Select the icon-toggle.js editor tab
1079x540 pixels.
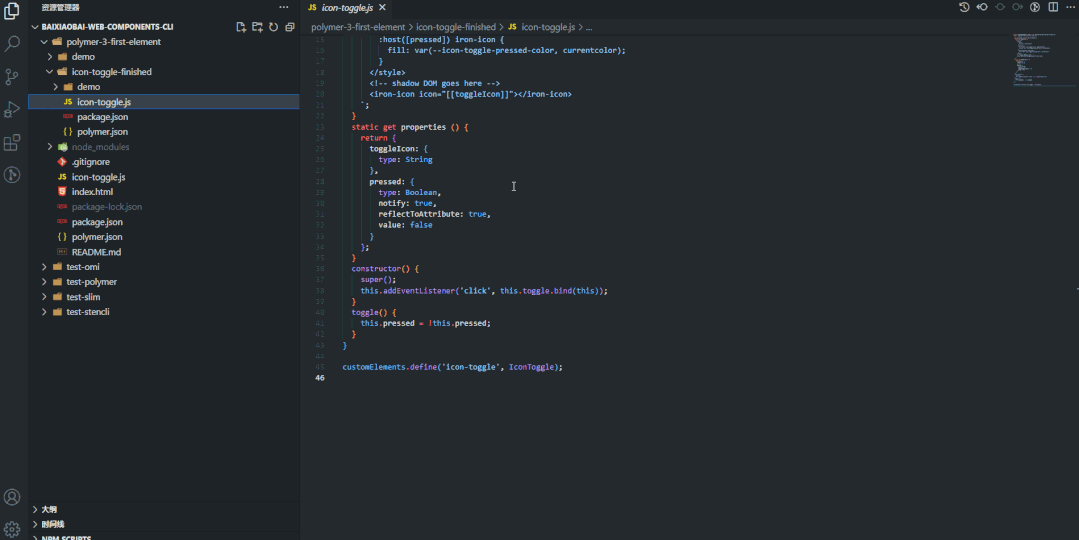pyautogui.click(x=346, y=8)
